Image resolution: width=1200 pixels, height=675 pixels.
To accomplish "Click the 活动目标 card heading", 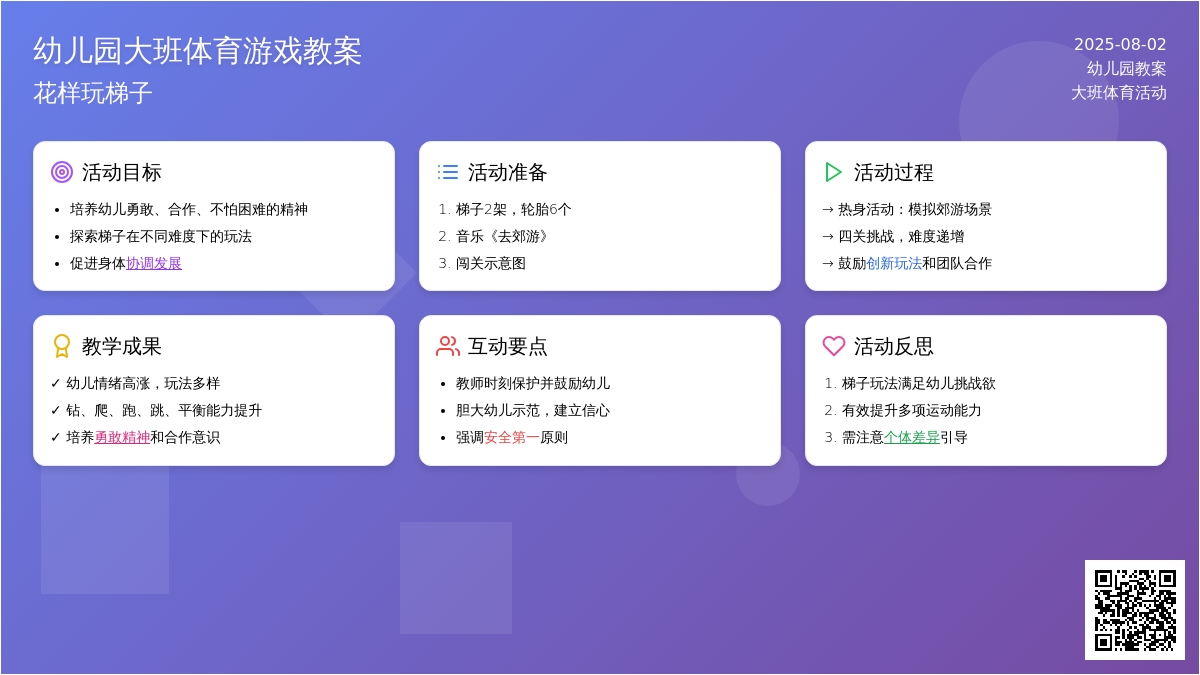I will [x=122, y=172].
